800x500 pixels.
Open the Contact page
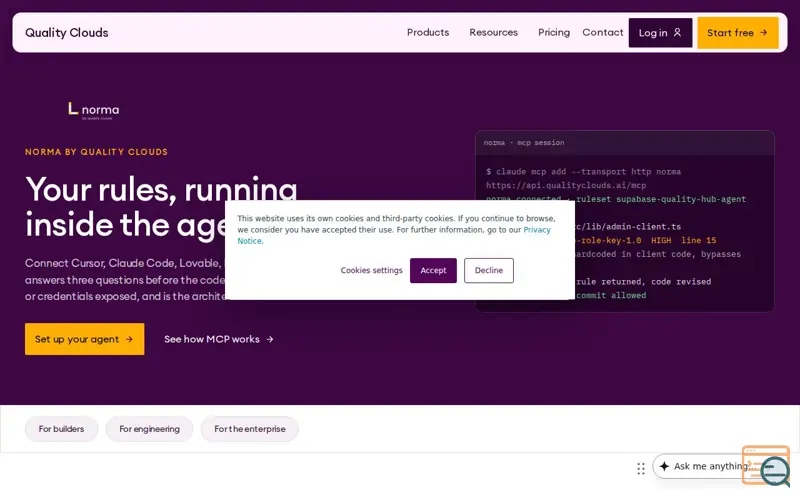click(603, 32)
